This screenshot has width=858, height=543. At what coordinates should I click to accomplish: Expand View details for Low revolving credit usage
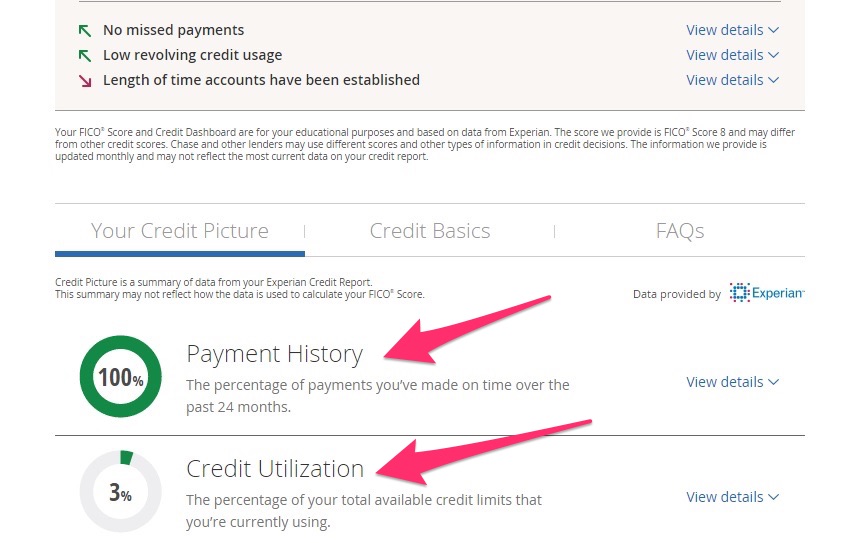point(732,55)
